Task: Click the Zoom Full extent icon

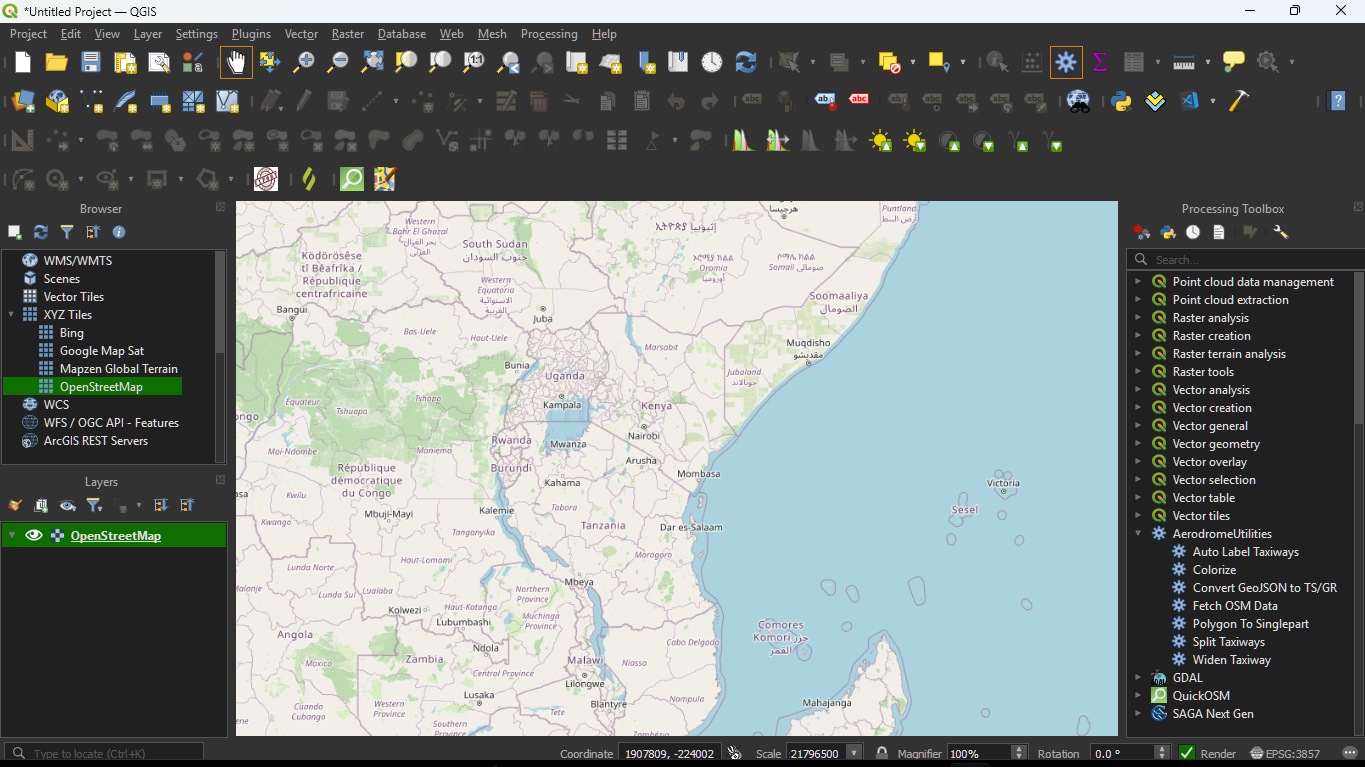Action: point(372,63)
